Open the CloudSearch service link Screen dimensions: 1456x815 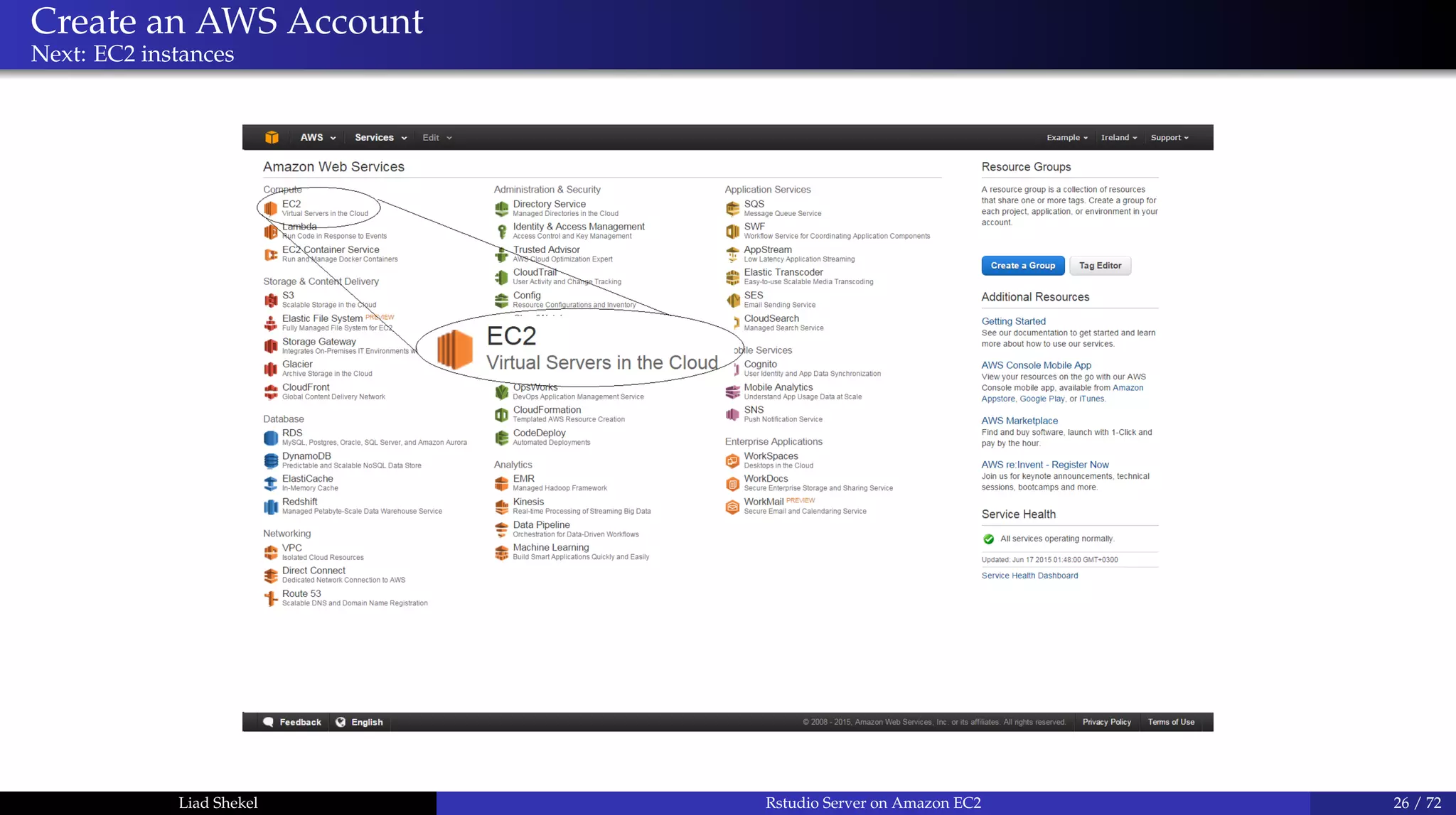click(x=771, y=318)
